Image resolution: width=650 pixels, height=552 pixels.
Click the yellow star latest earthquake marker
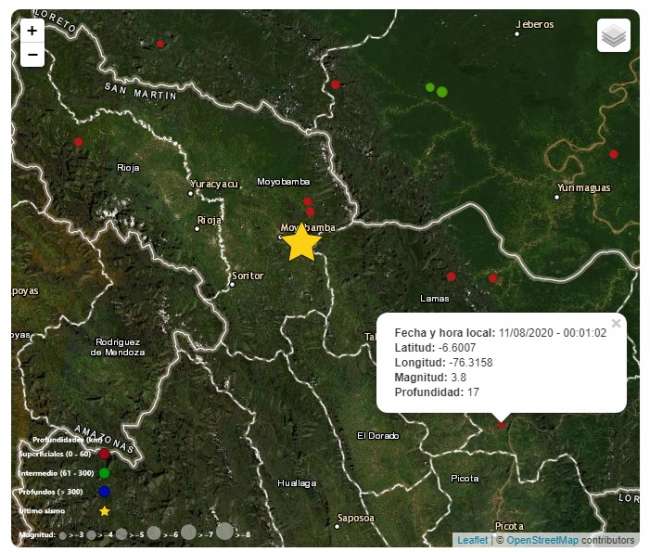(301, 243)
